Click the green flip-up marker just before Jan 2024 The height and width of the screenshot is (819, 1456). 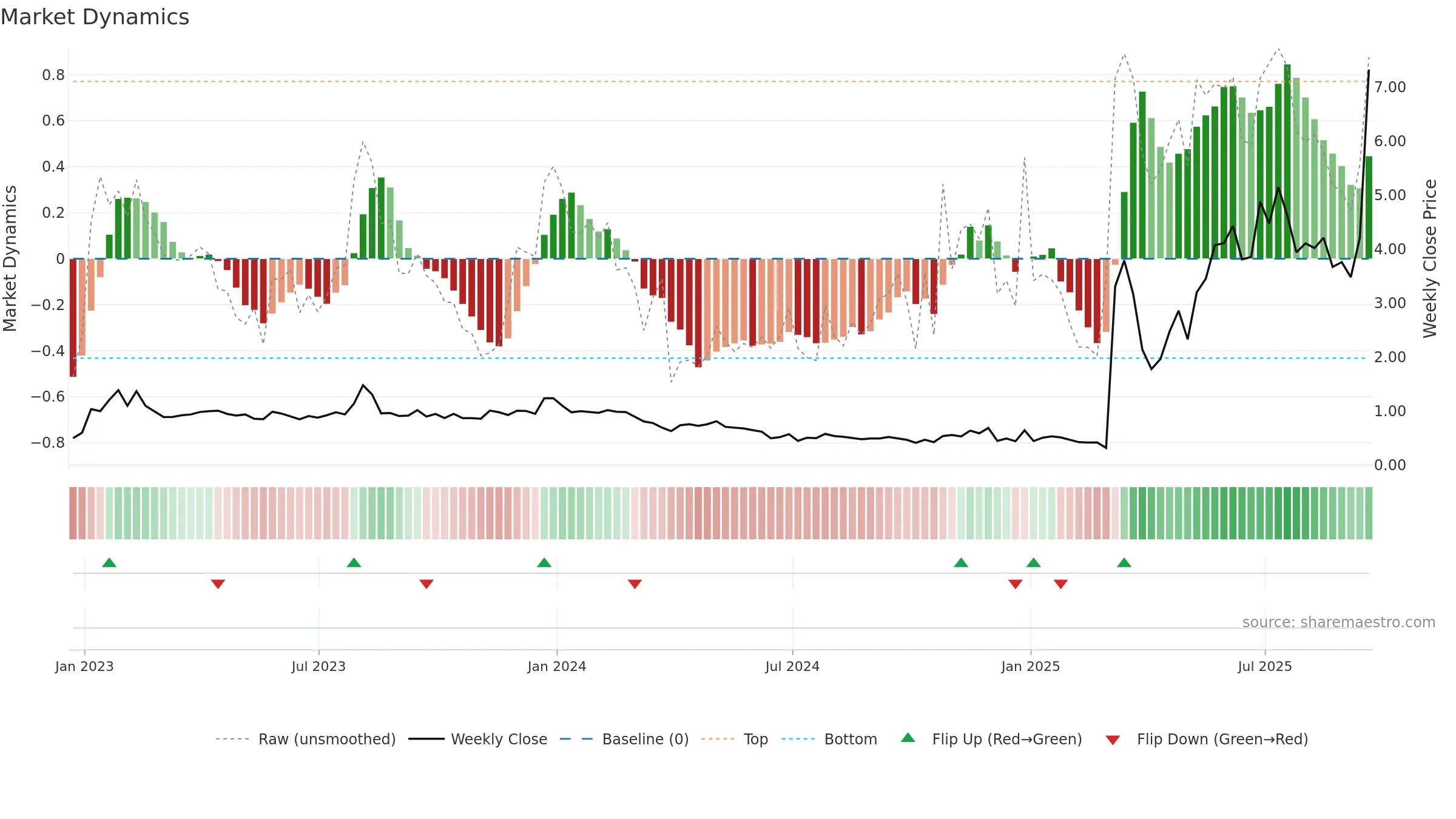click(x=544, y=562)
